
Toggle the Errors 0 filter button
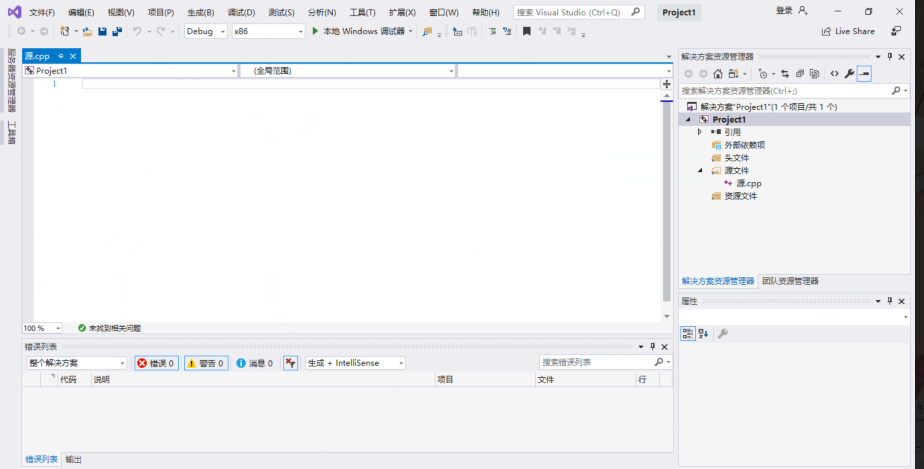coord(156,363)
